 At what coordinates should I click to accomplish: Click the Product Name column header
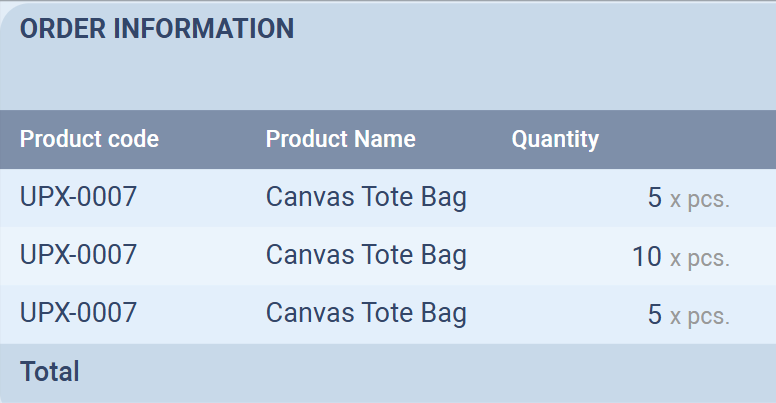tap(340, 139)
